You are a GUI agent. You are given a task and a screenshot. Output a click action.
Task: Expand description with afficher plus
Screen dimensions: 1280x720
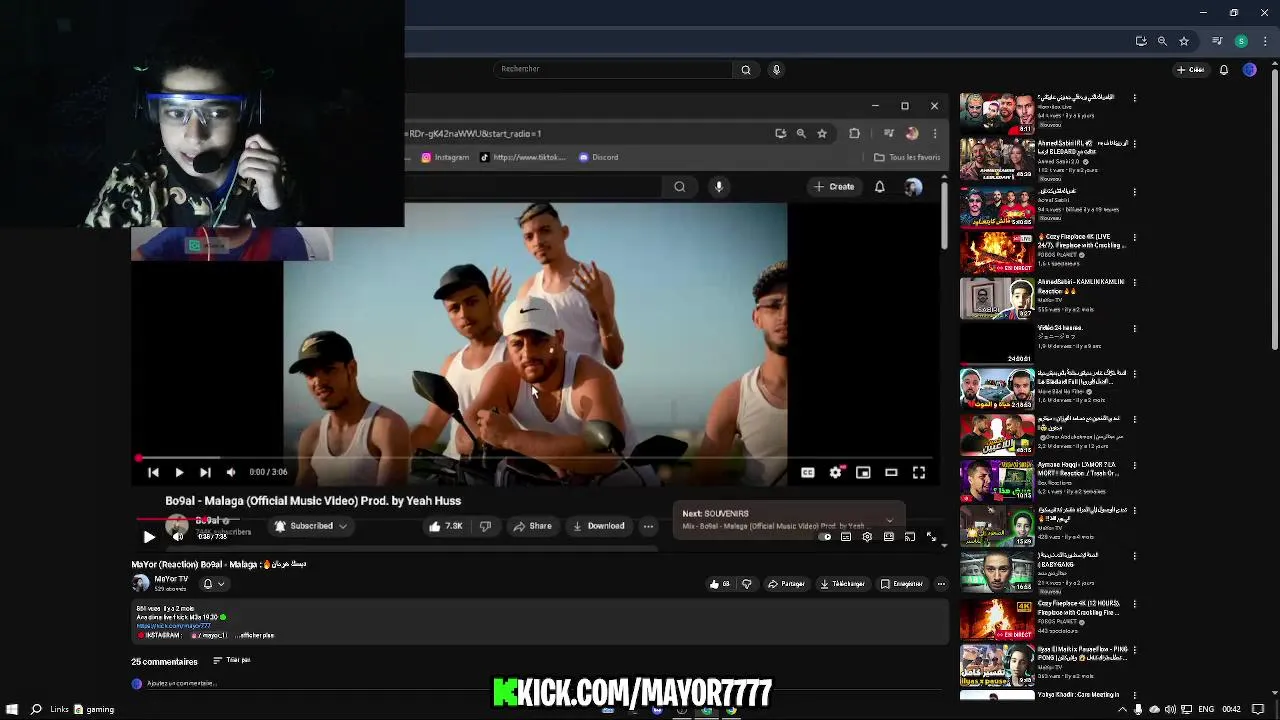click(x=255, y=635)
